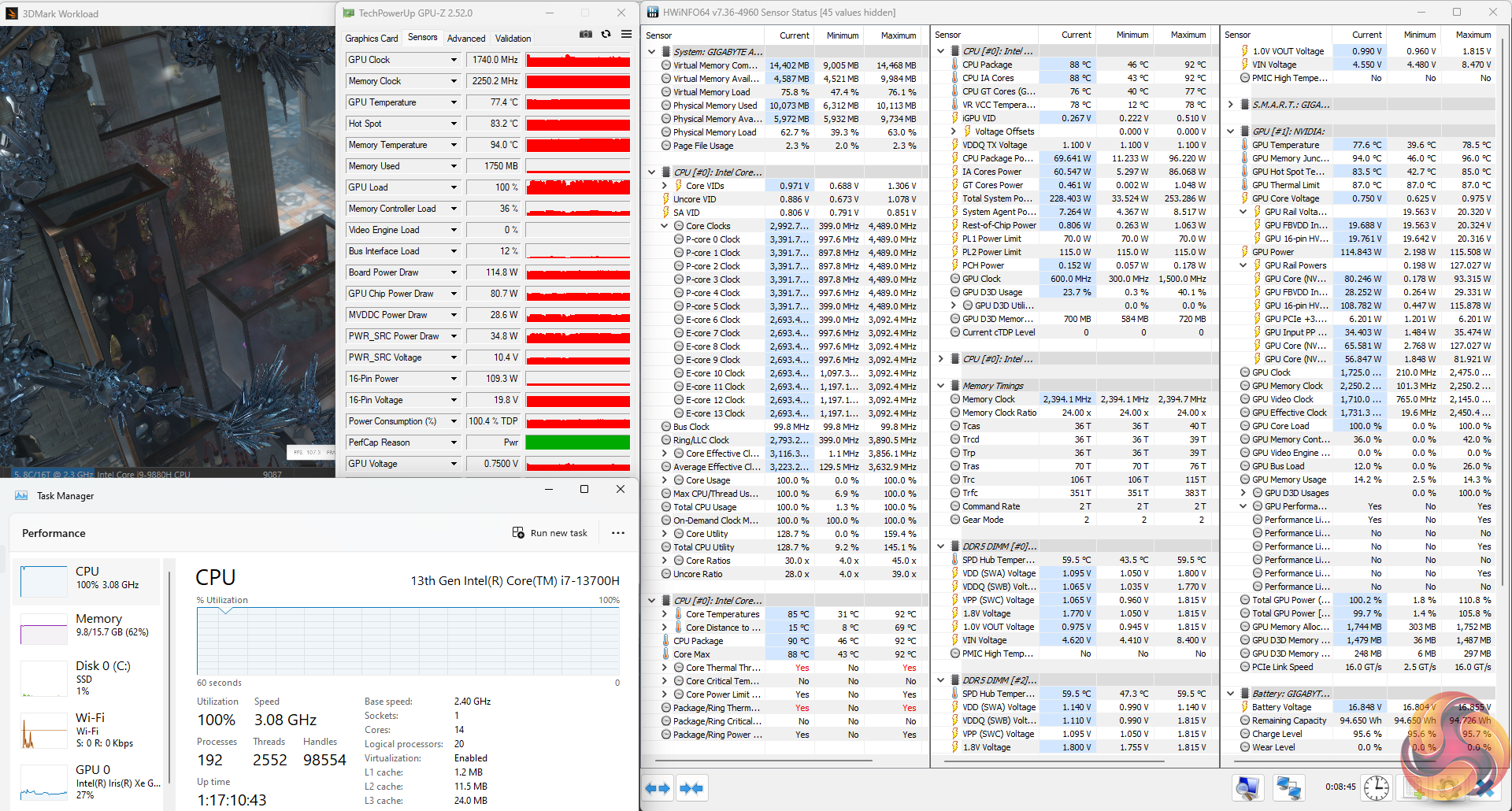The image size is (1512, 811).
Task: Open the GPU Clock sensor dropdown
Action: point(454,60)
